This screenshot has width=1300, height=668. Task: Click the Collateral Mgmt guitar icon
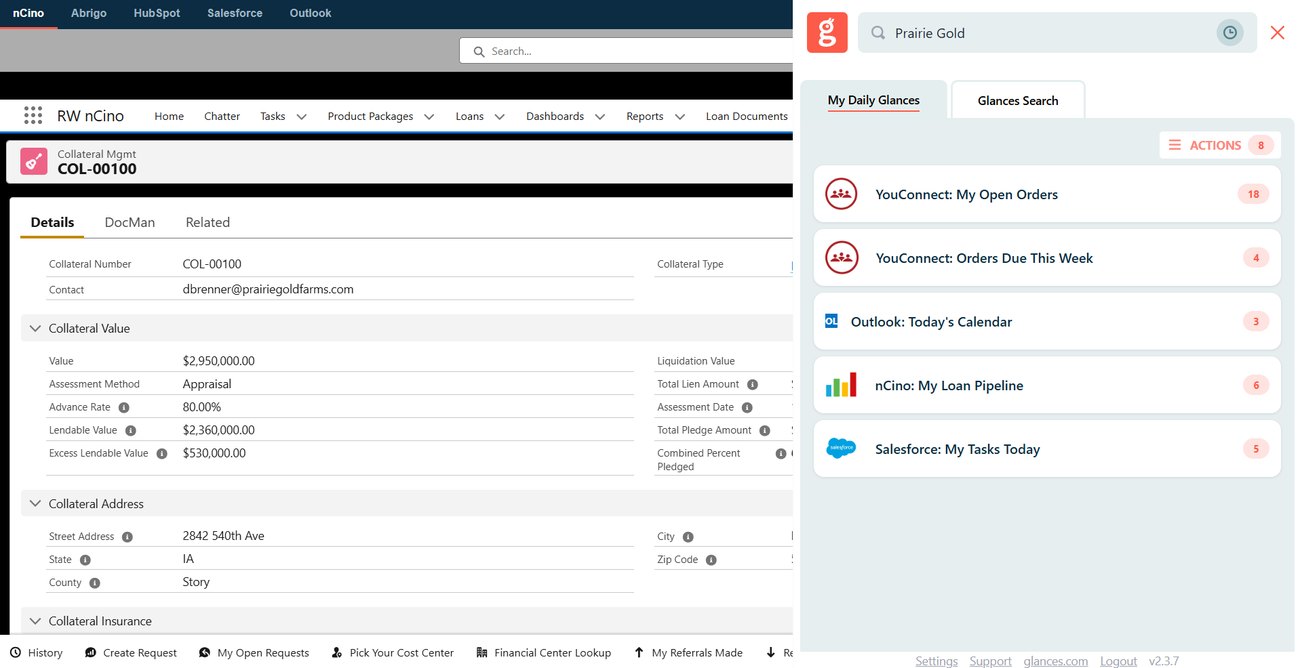point(33,161)
